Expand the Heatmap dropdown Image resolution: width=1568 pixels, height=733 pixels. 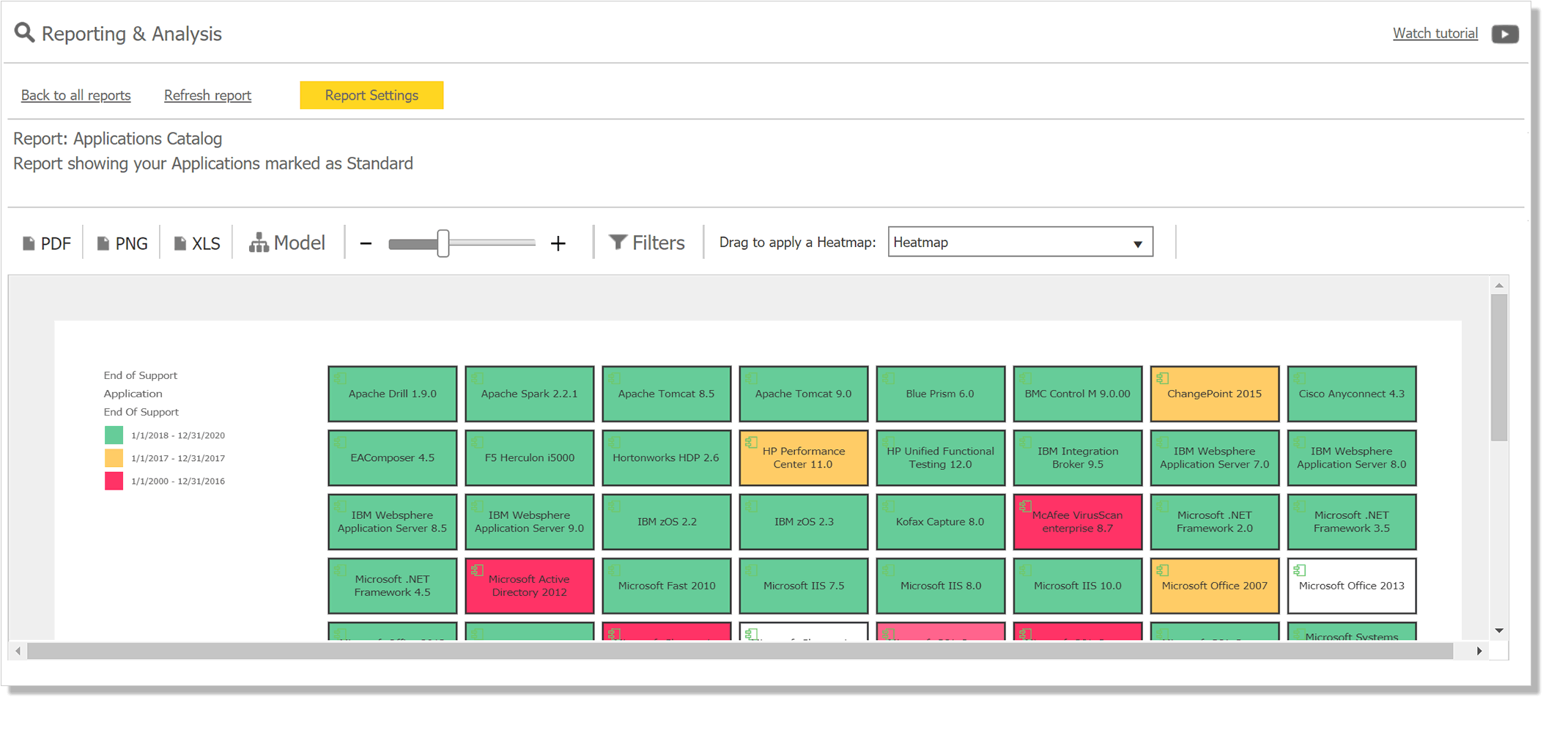pos(1020,242)
